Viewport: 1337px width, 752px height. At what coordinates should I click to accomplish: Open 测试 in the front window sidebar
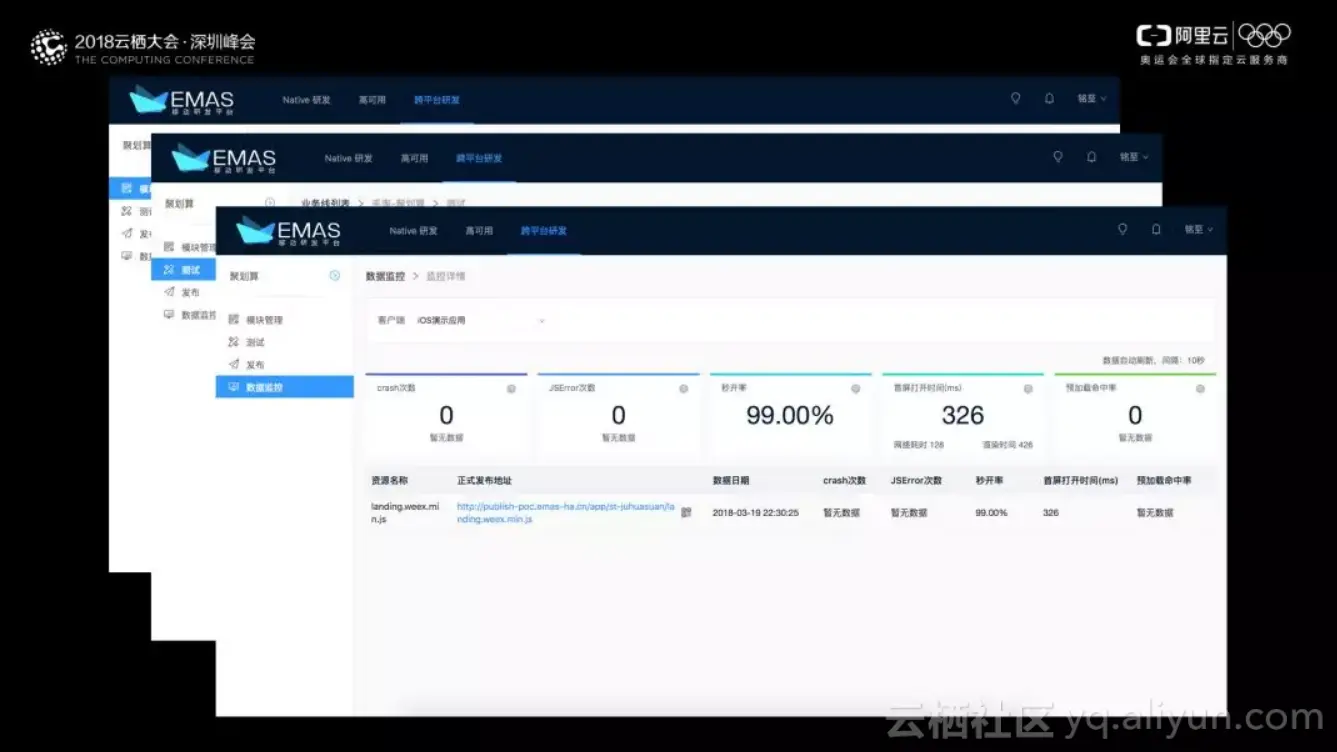(255, 342)
